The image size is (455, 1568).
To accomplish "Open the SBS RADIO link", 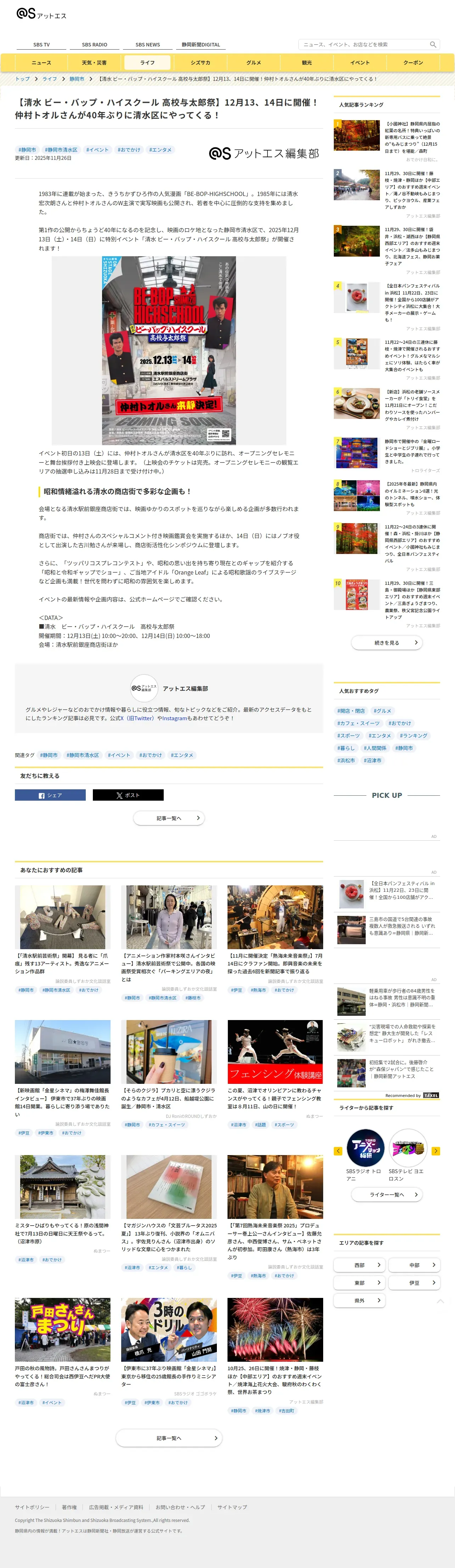I will click(x=94, y=44).
